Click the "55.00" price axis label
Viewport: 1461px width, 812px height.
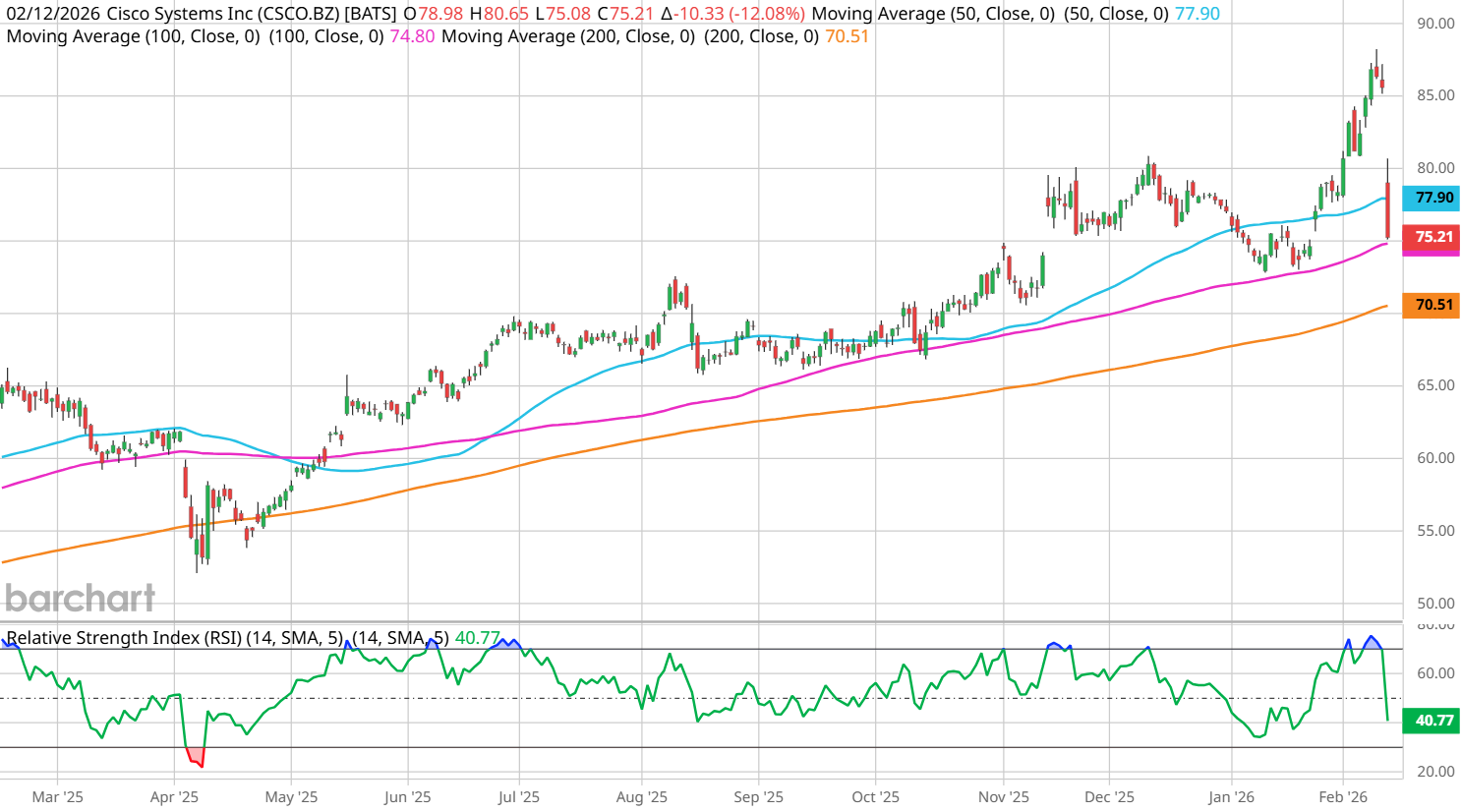[1435, 531]
